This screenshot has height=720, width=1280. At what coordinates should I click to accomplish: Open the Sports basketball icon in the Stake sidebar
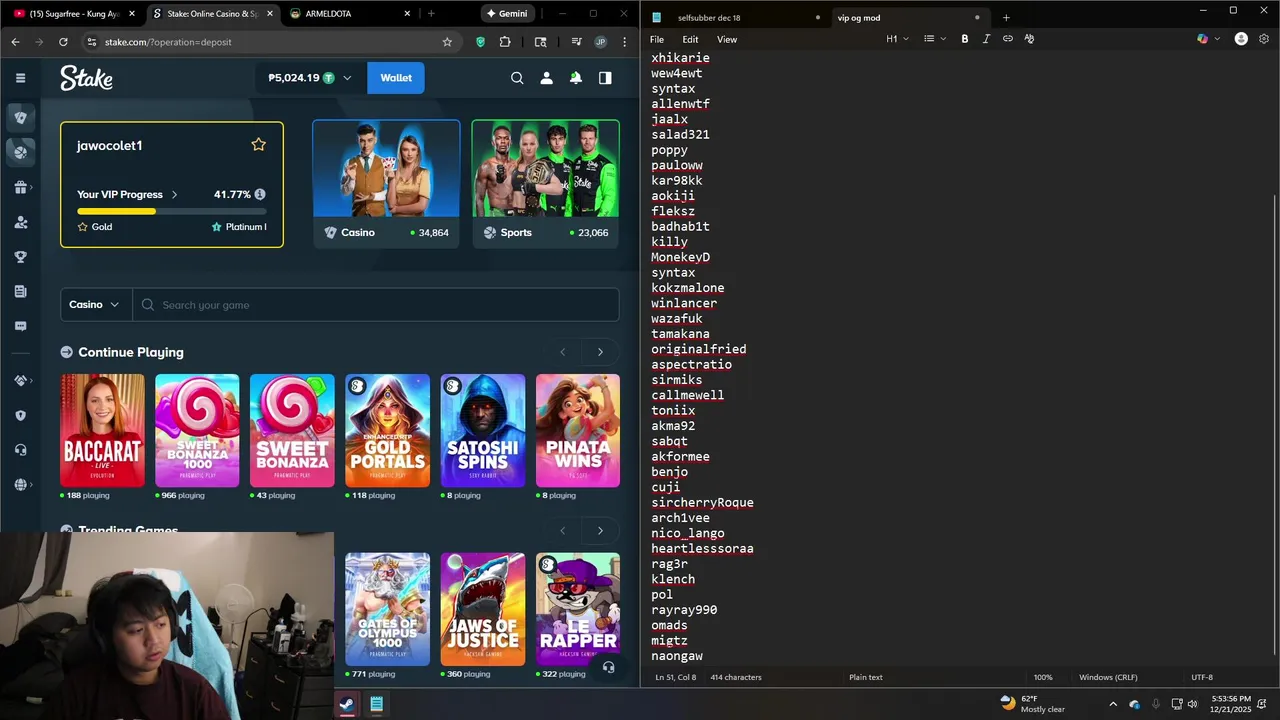point(20,152)
